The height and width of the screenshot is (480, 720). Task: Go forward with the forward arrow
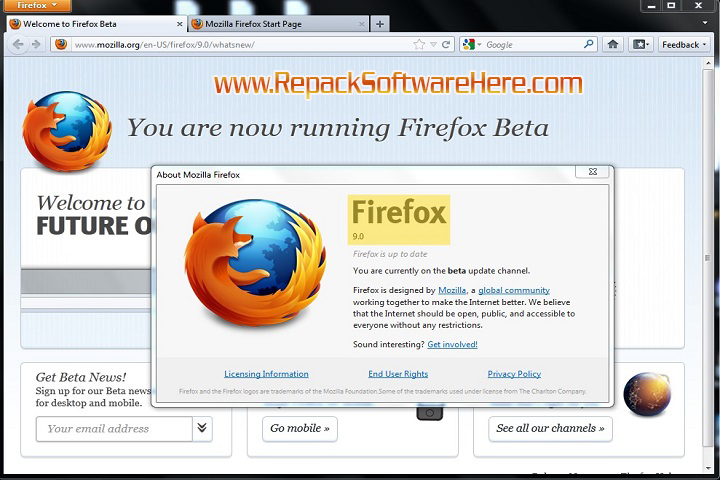36,45
